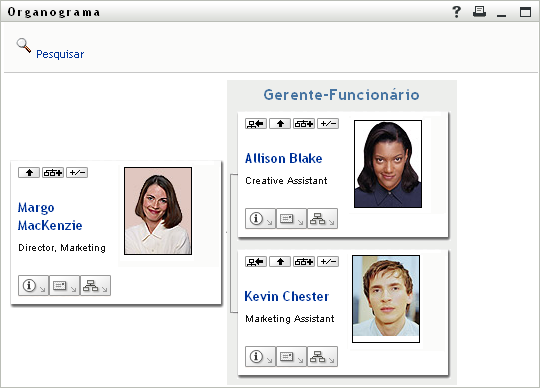Open Kevin Chester's name link
Image resolution: width=540 pixels, height=388 pixels.
tap(287, 296)
